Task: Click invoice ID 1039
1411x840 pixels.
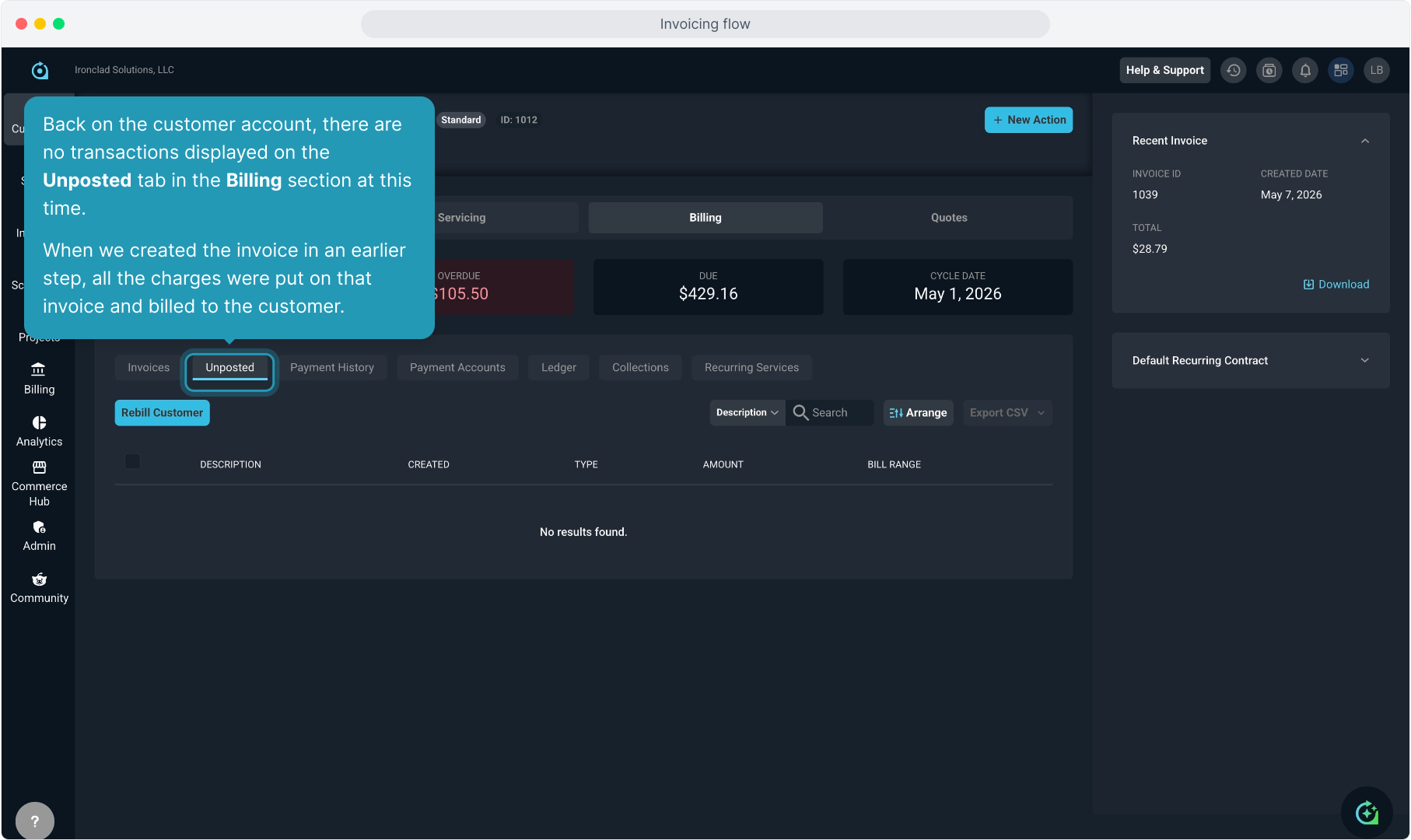Action: click(1145, 194)
